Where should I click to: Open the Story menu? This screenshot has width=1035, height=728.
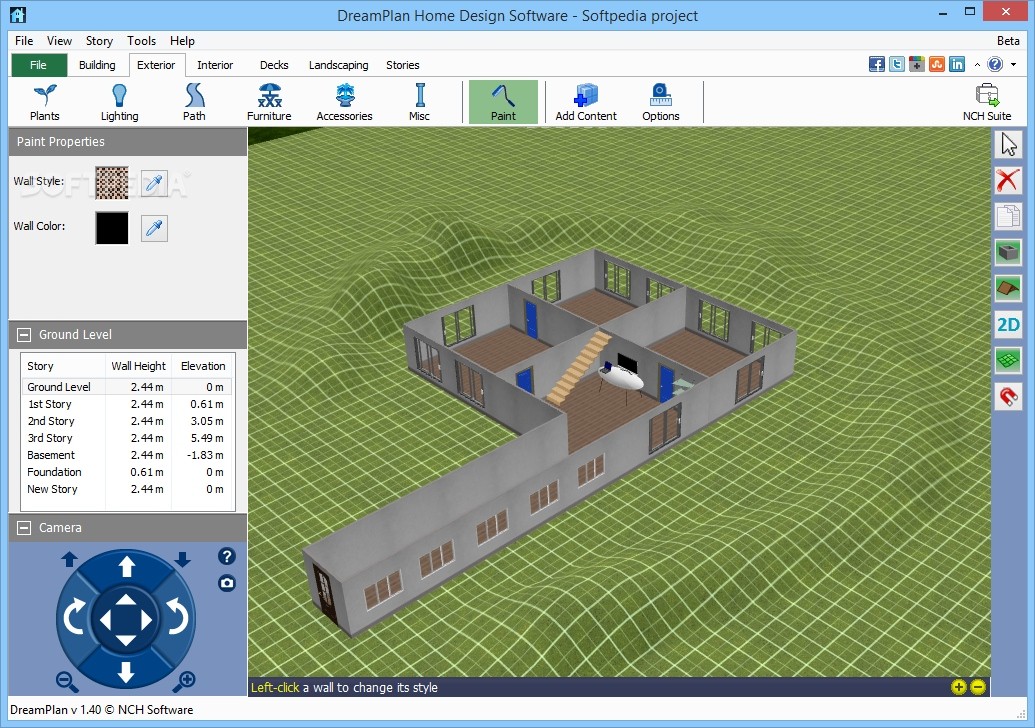pyautogui.click(x=99, y=41)
